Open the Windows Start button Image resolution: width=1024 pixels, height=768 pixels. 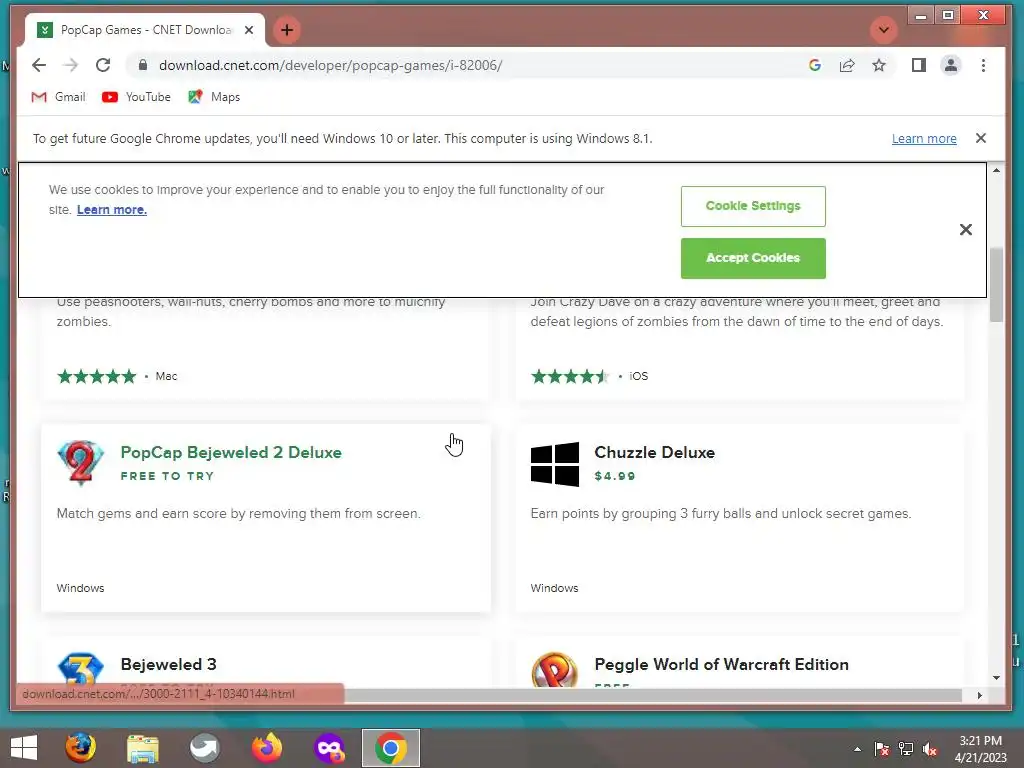(x=24, y=748)
